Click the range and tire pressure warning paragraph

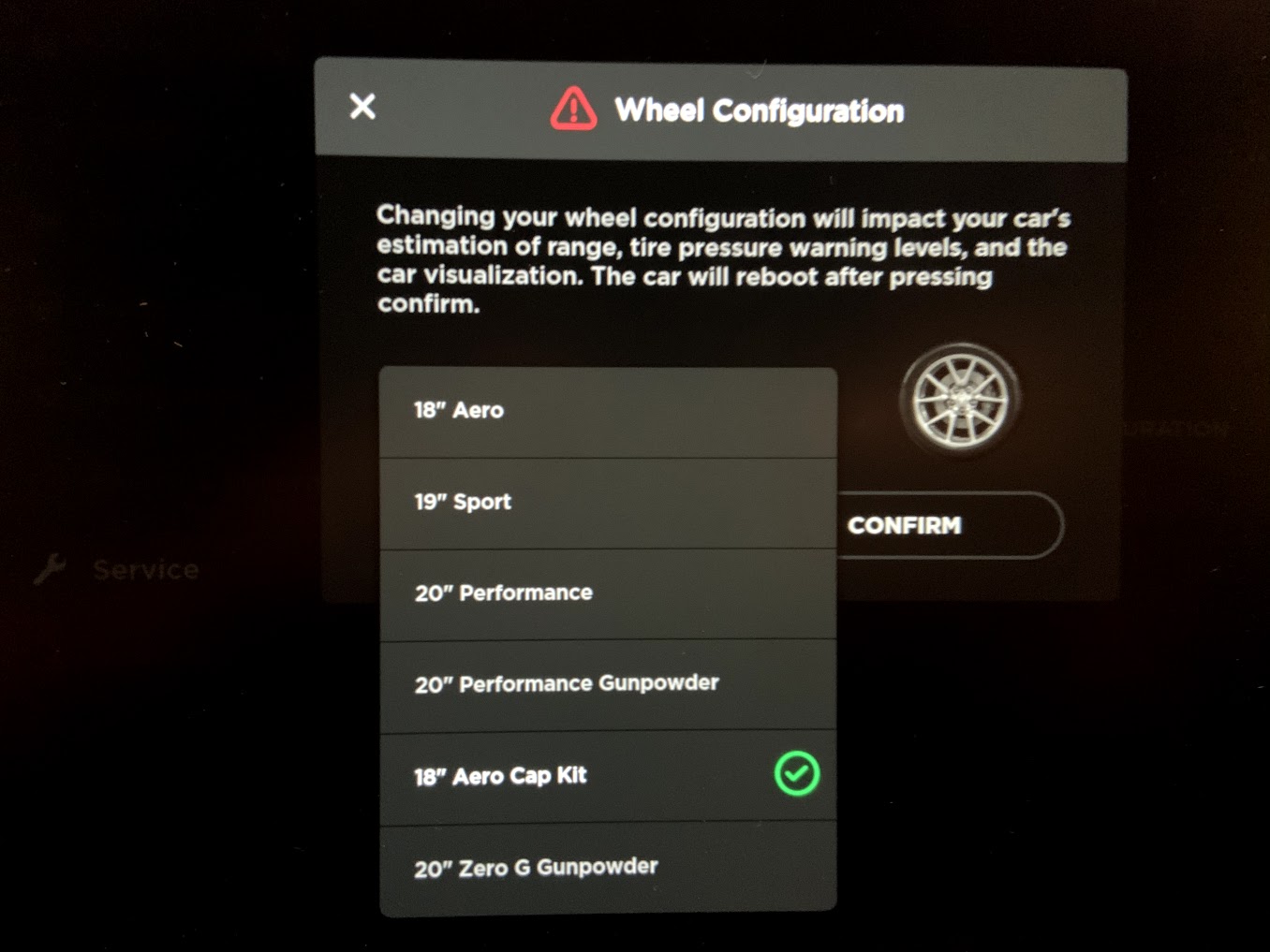pyautogui.click(x=721, y=259)
